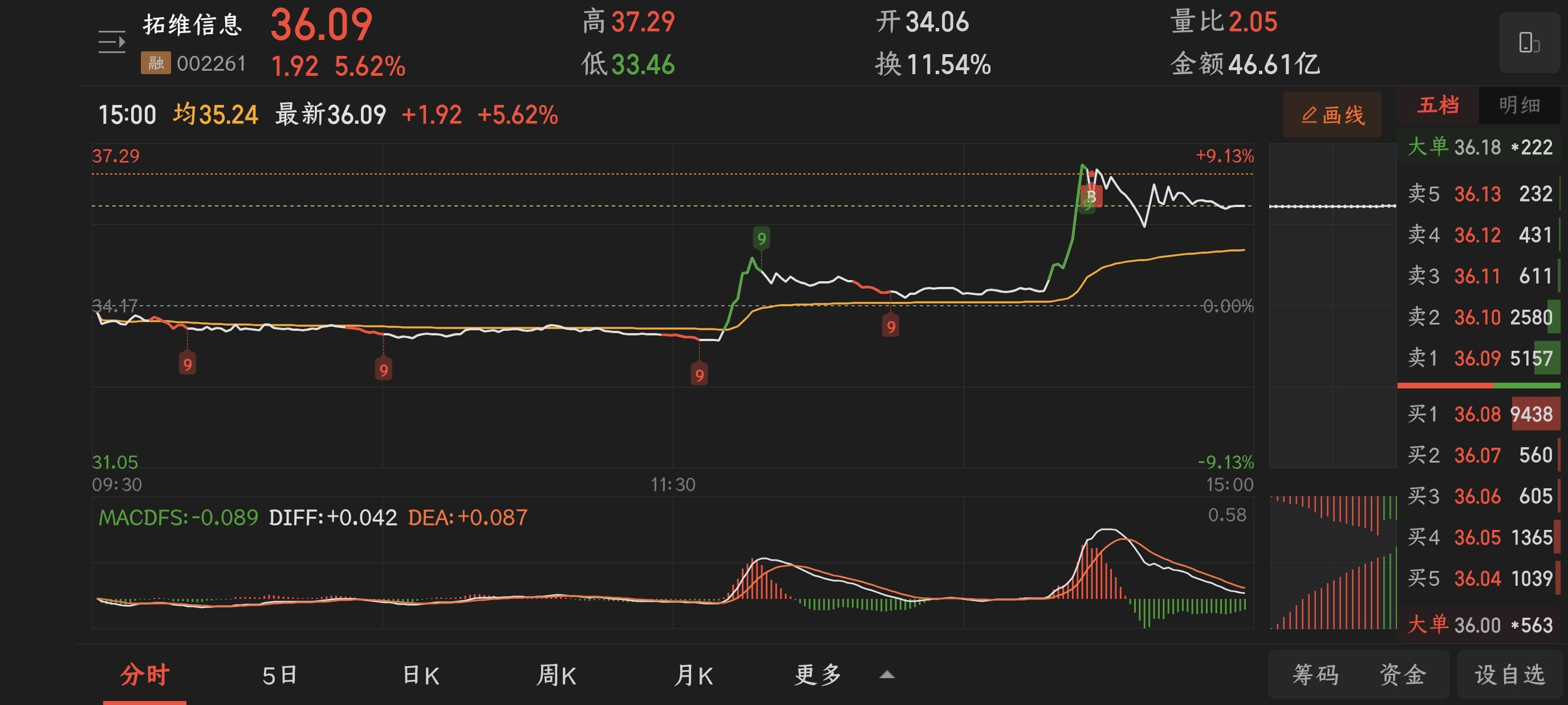The image size is (1568, 705).
Task: Open the 资金 capital flow button
Action: pyautogui.click(x=1402, y=675)
